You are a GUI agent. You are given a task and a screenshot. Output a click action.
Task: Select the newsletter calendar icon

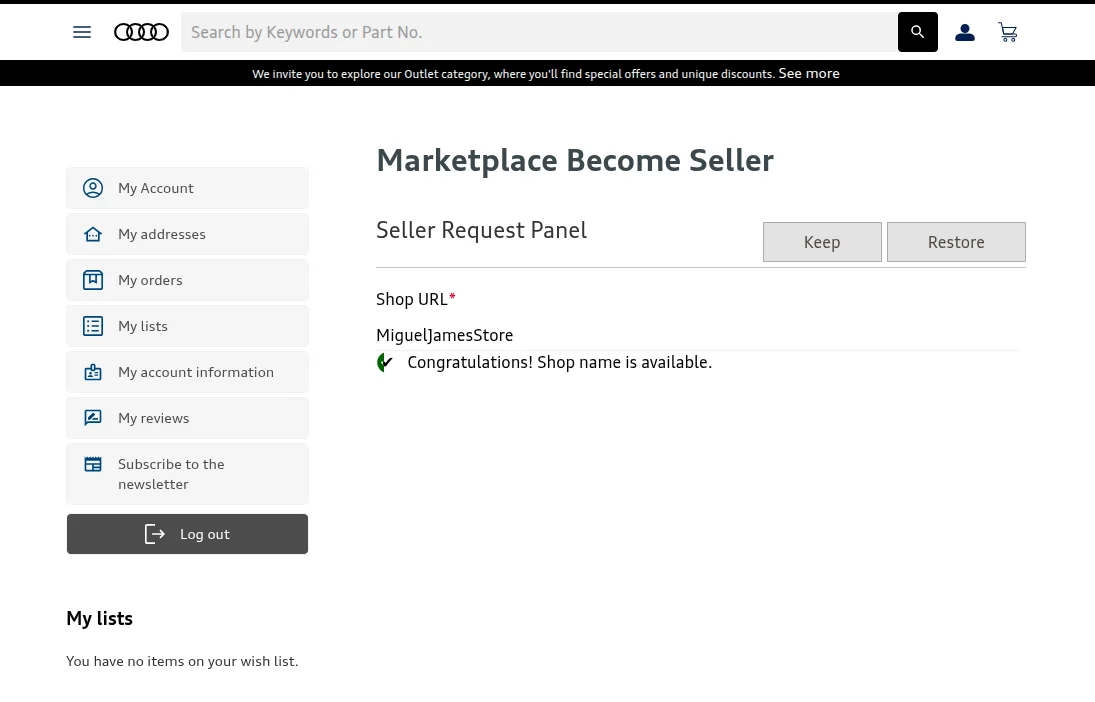[x=93, y=464]
